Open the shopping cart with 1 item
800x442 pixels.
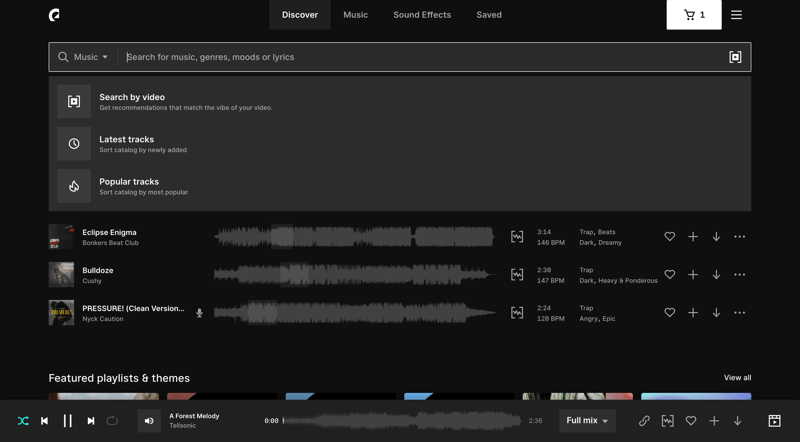pos(694,15)
